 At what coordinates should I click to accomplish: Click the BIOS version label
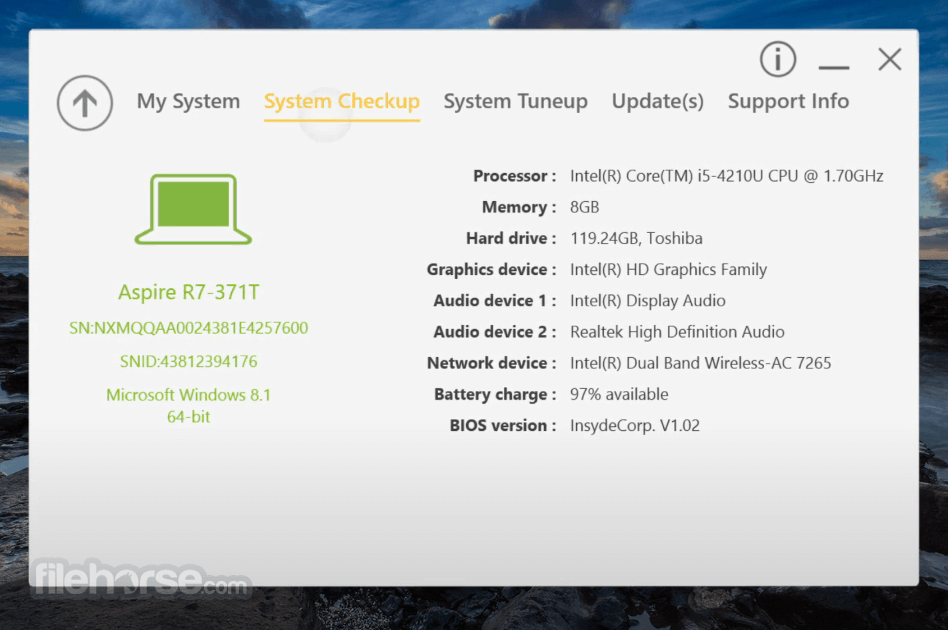coord(503,426)
